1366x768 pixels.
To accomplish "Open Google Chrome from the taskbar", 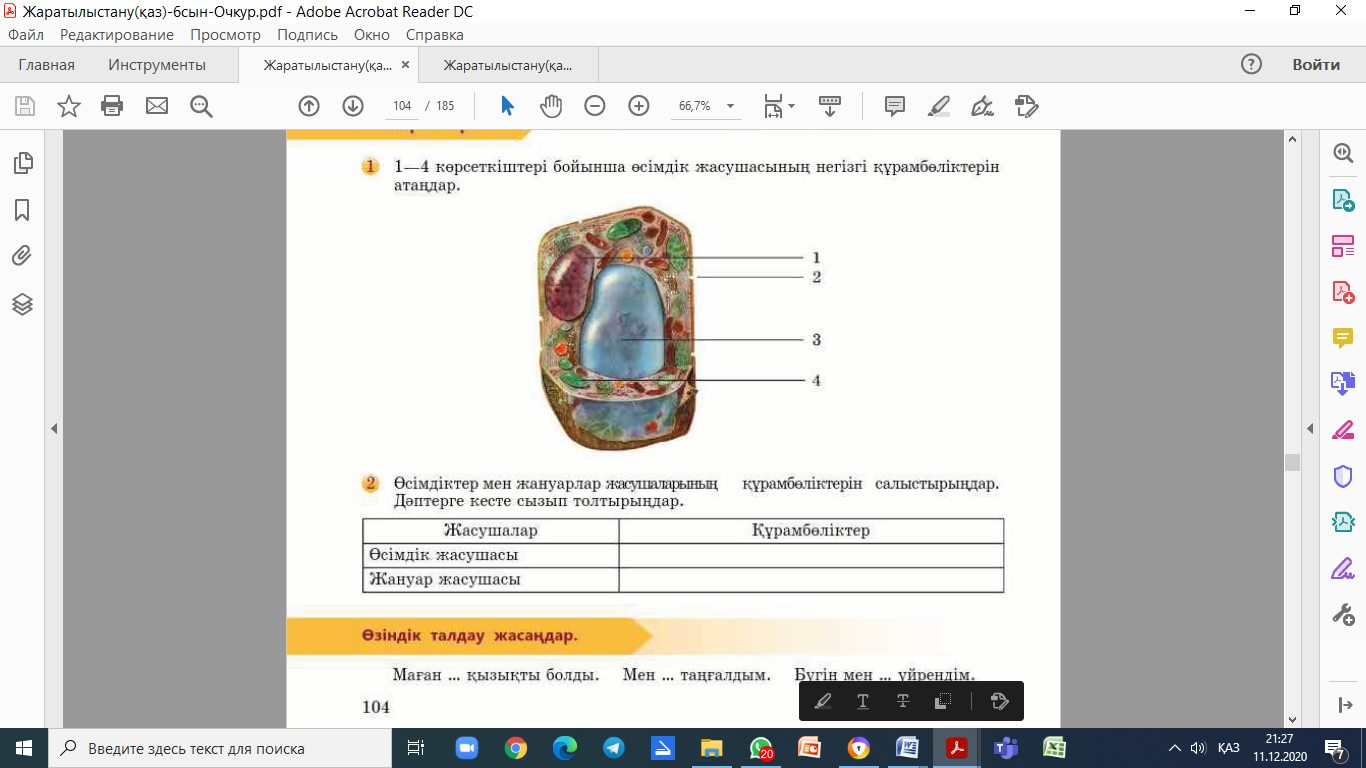I will [516, 748].
